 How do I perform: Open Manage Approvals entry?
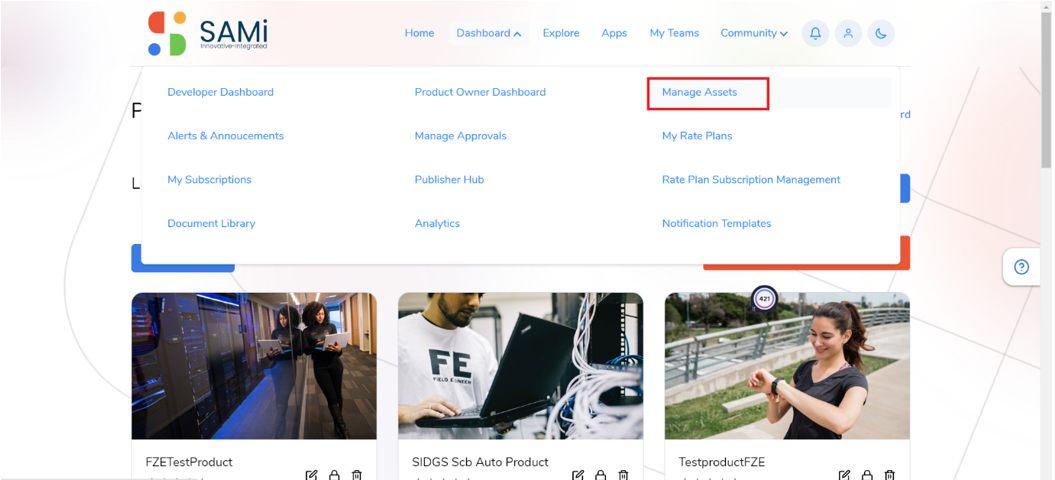click(460, 136)
